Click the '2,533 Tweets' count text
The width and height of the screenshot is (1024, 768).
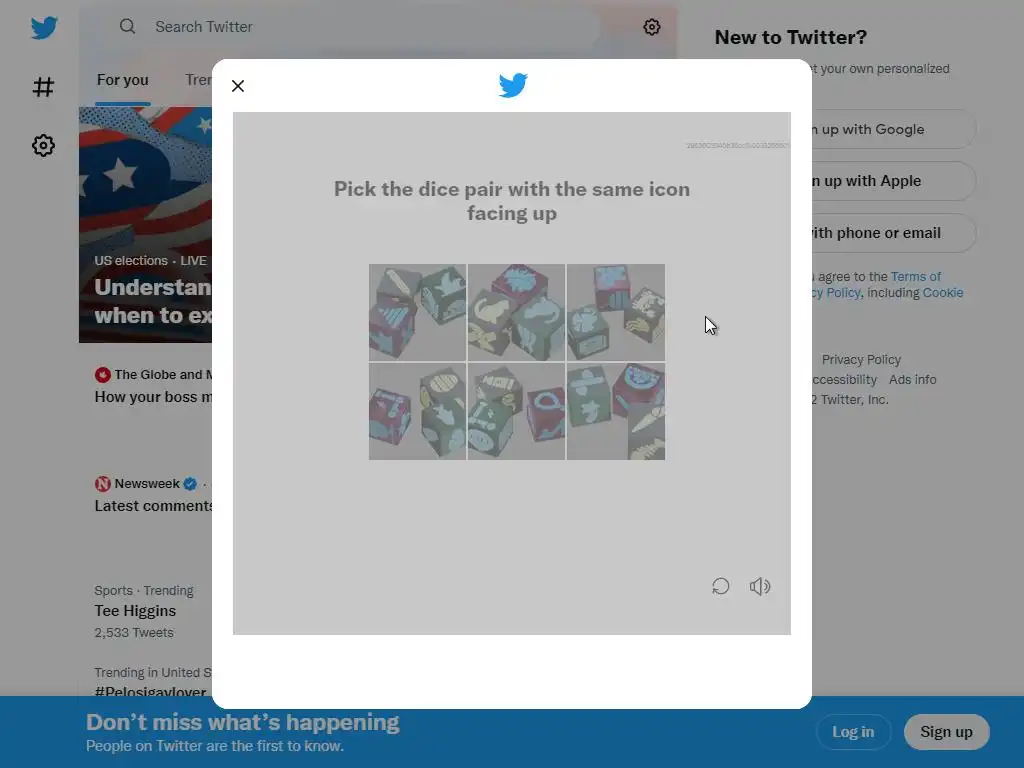(x=134, y=633)
